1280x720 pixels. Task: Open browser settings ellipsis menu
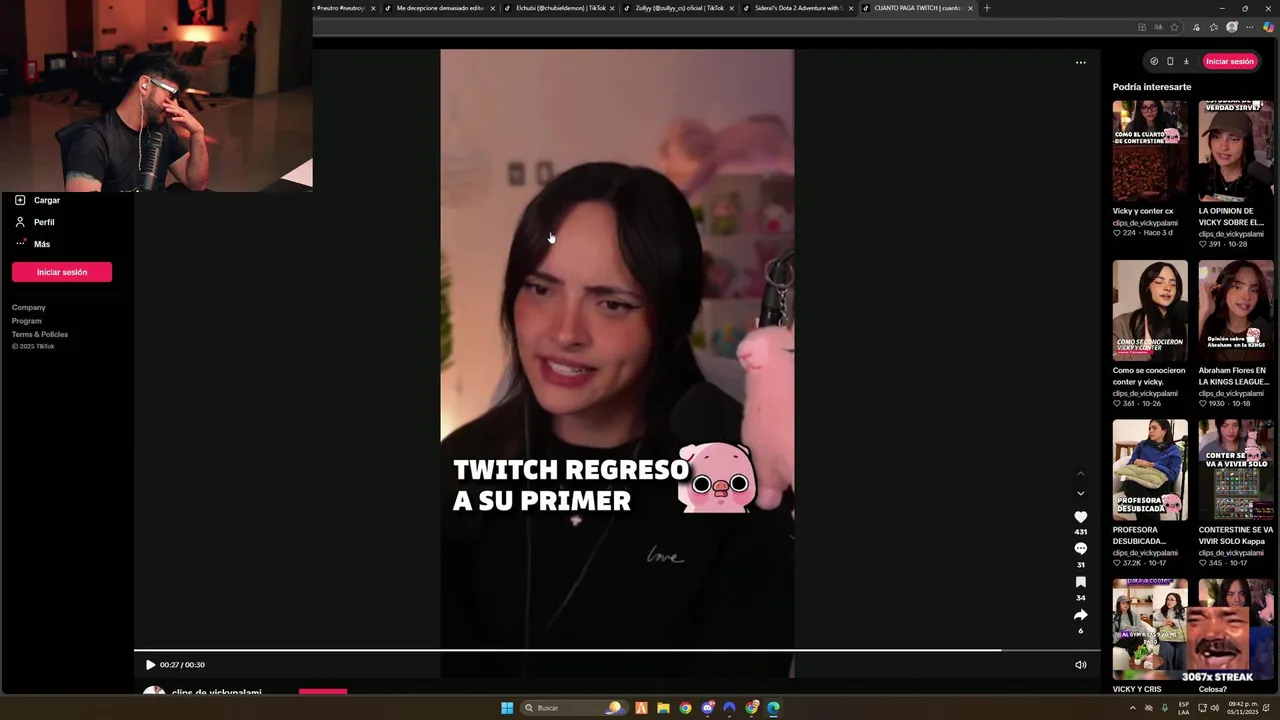pos(1249,27)
